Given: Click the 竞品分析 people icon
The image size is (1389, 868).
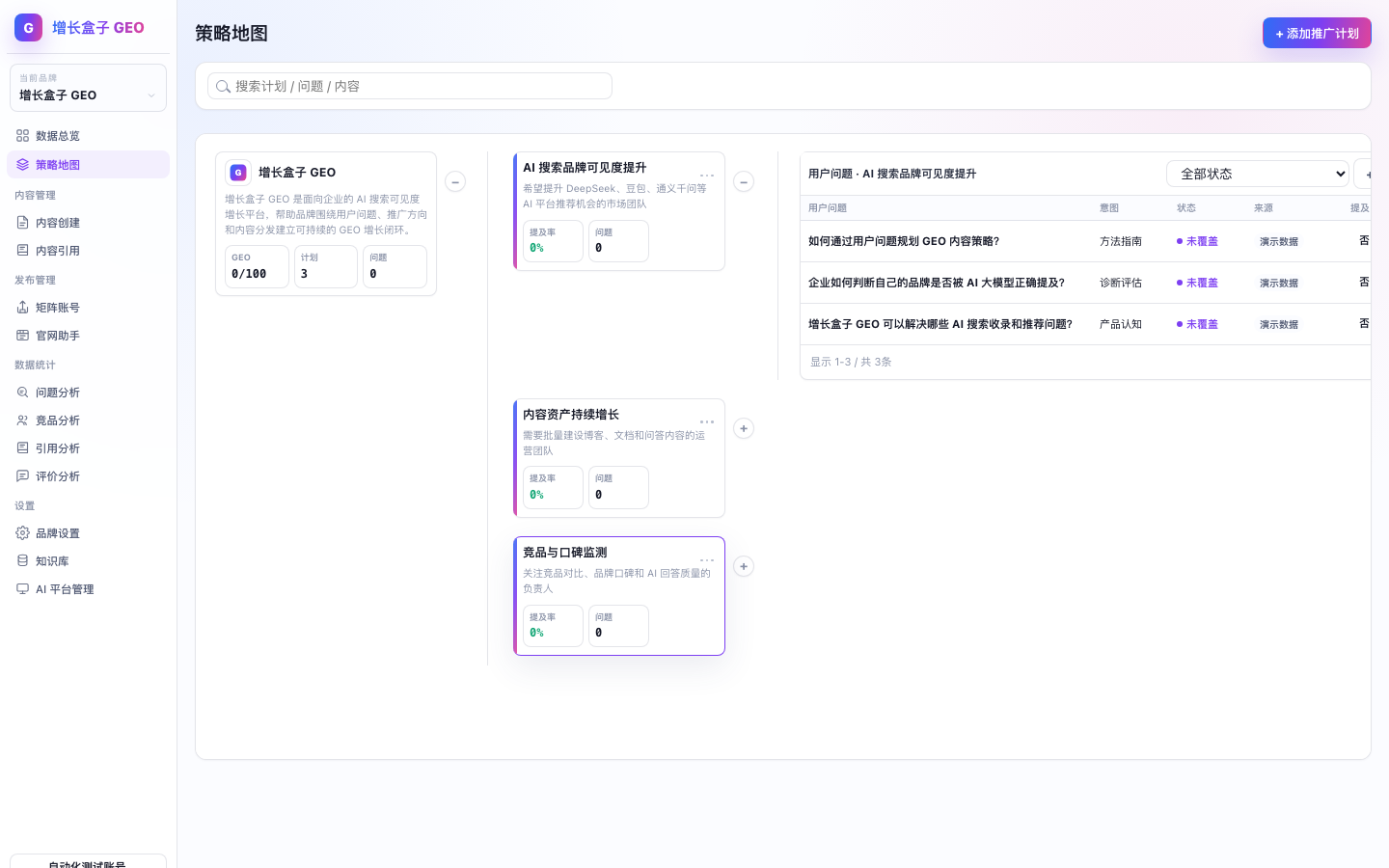Looking at the screenshot, I should click(22, 420).
